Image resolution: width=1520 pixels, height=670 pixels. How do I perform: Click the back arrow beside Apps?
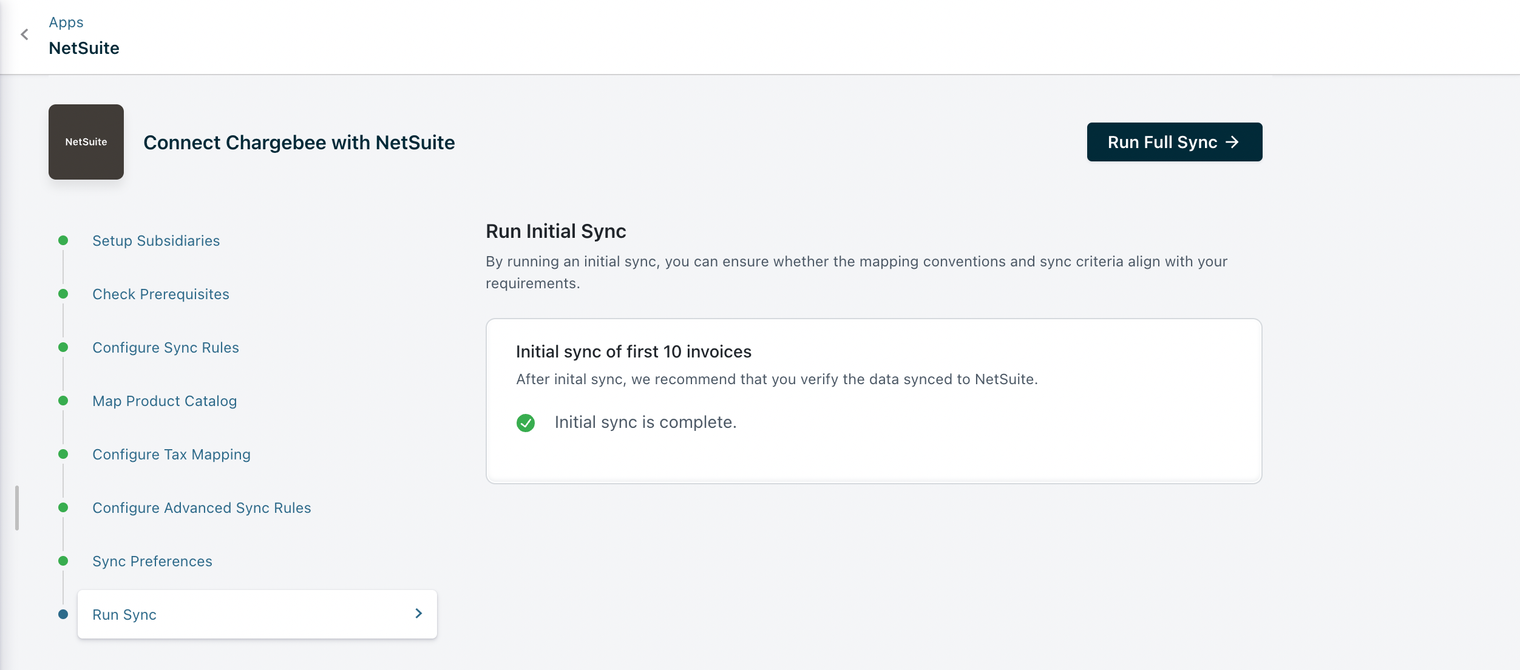[x=25, y=35]
